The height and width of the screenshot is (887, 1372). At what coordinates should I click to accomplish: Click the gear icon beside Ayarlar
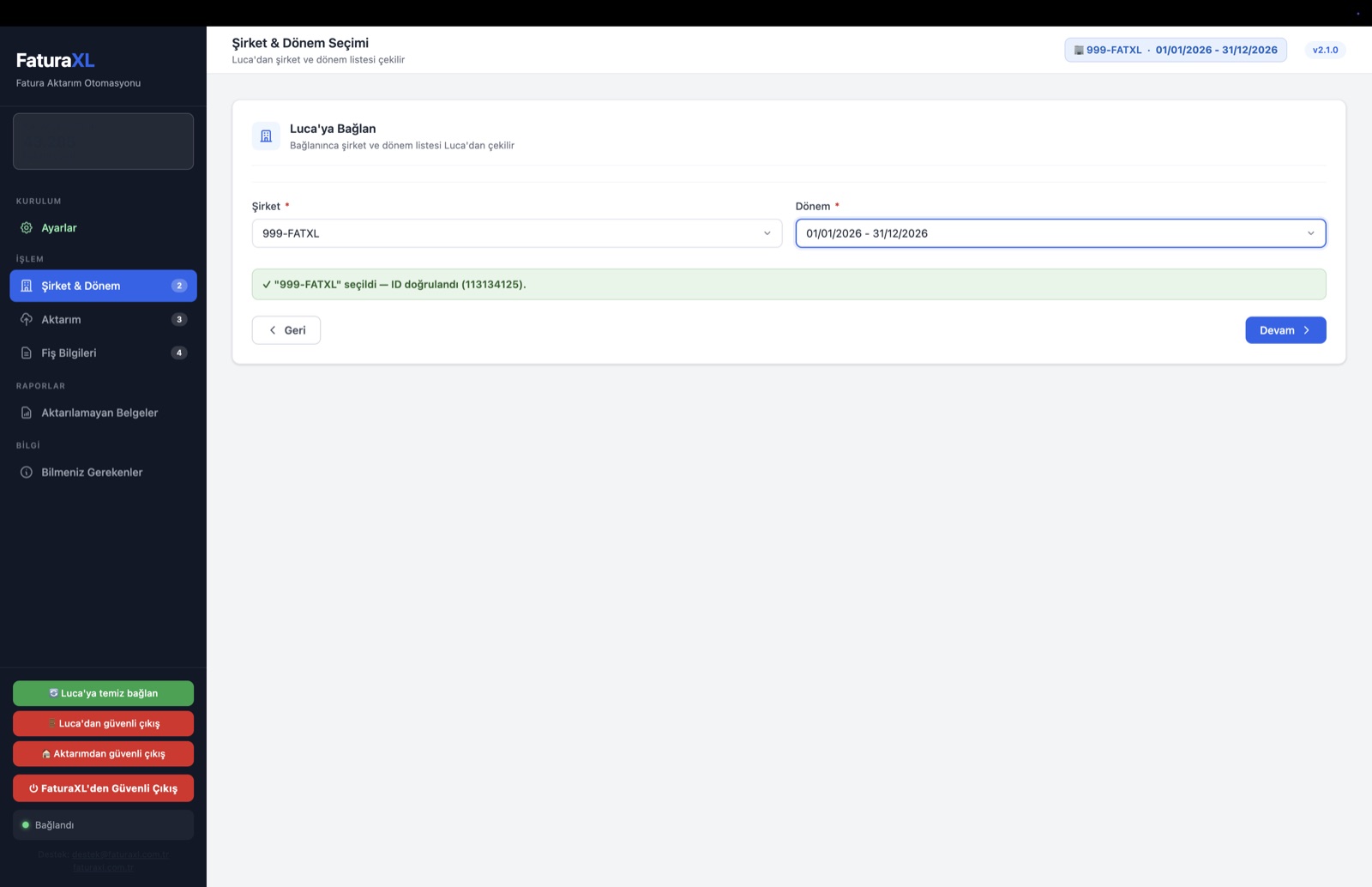27,228
